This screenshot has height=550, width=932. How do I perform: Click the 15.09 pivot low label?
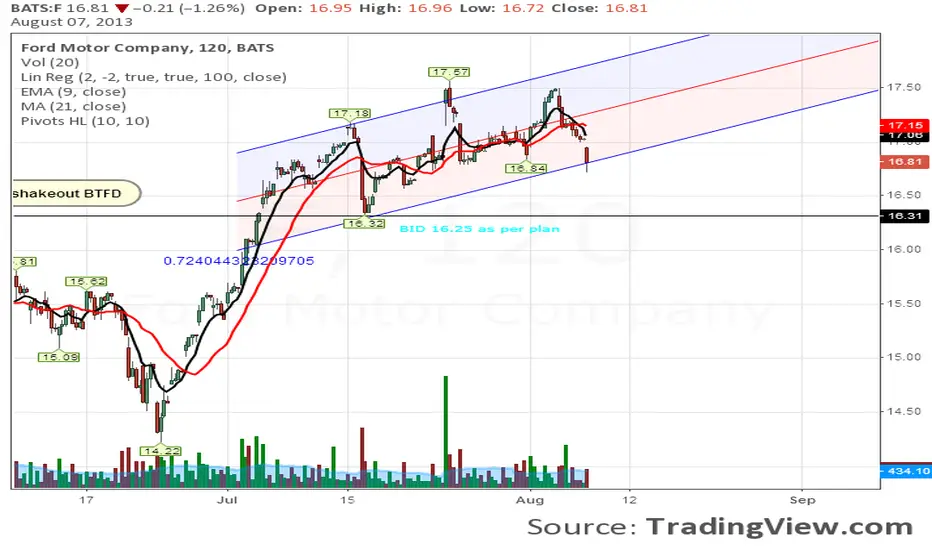tap(59, 357)
